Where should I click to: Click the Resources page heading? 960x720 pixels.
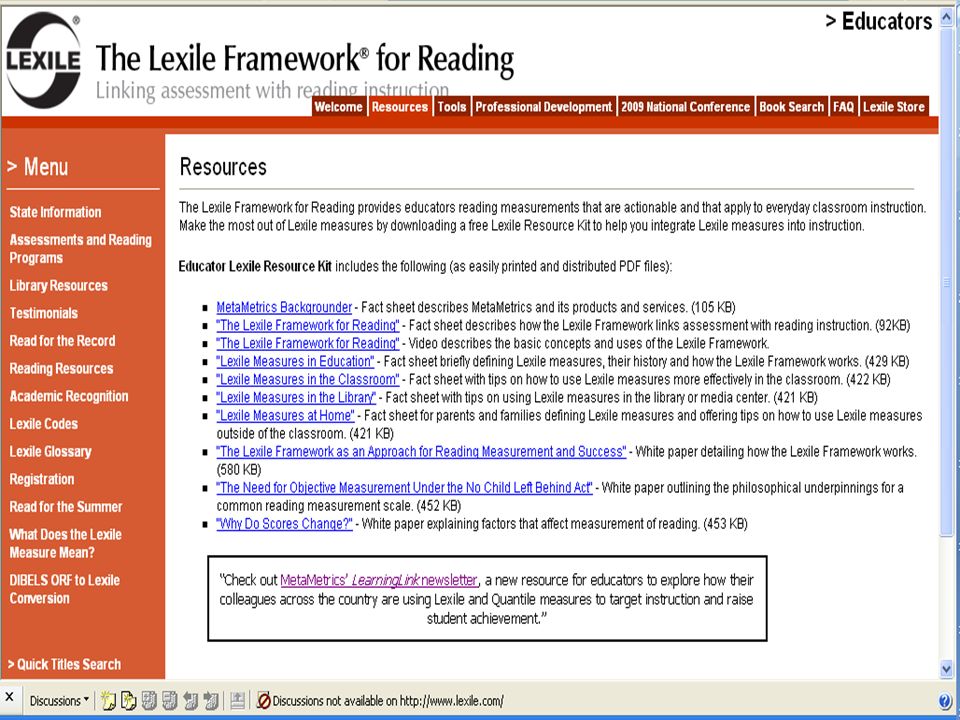tap(223, 167)
